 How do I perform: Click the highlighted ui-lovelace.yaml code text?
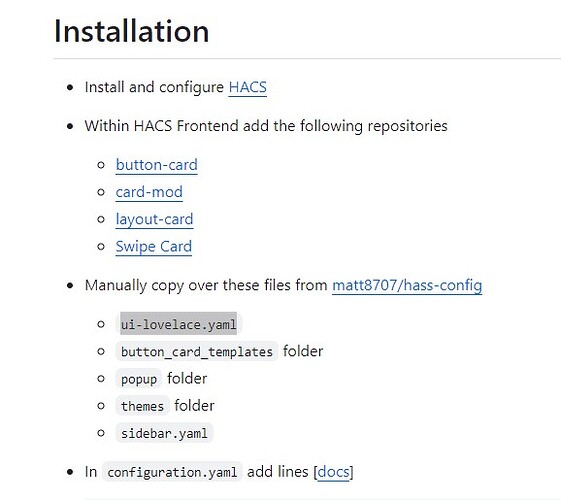tap(179, 324)
